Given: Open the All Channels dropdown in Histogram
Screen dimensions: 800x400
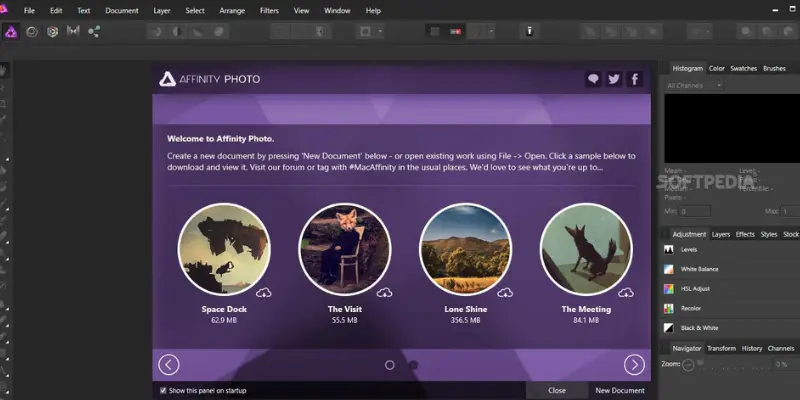Looking at the screenshot, I should (x=694, y=85).
